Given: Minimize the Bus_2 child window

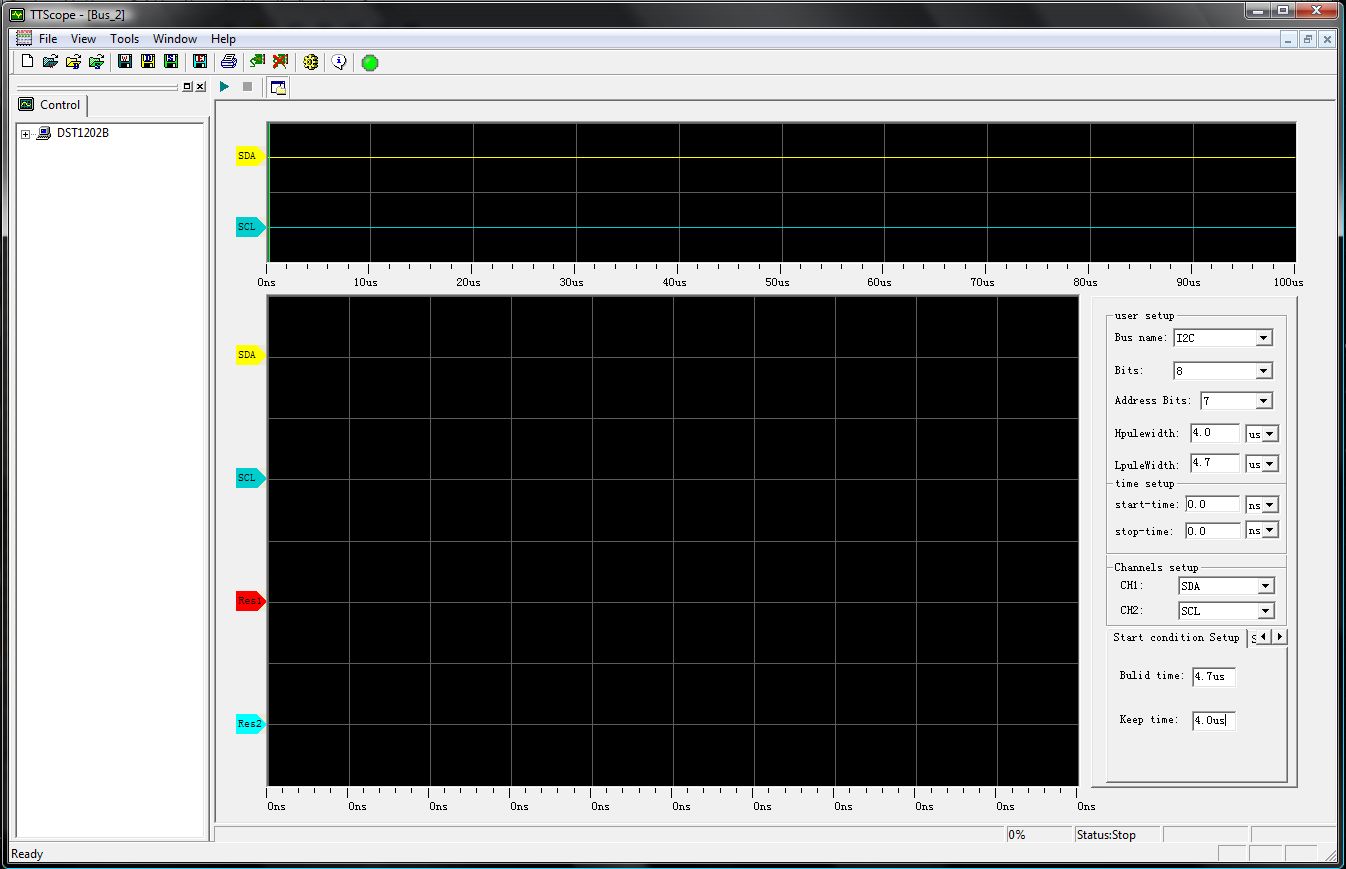Looking at the screenshot, I should (1289, 39).
